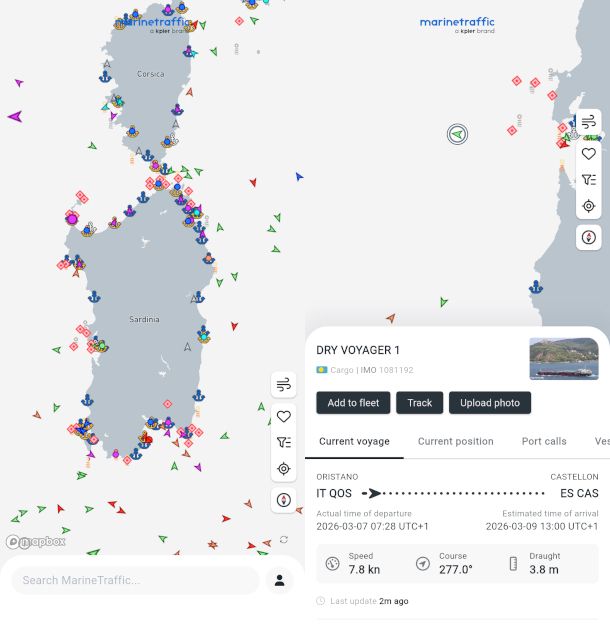The height and width of the screenshot is (627, 610).
Task: Open the DRY VOYAGER 1 ship photo
Action: pos(564,359)
